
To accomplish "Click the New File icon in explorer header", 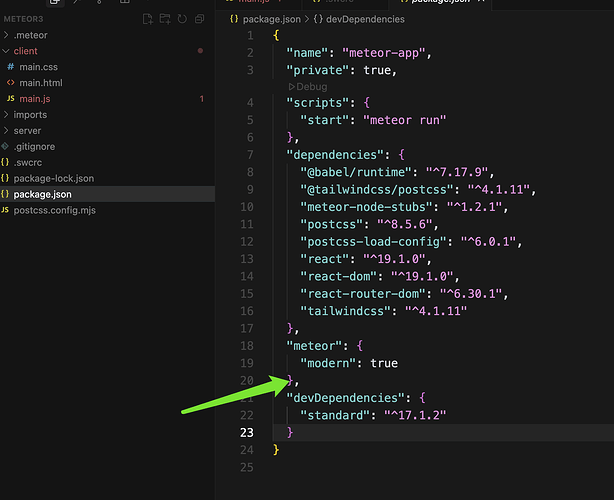I will [x=148, y=19].
